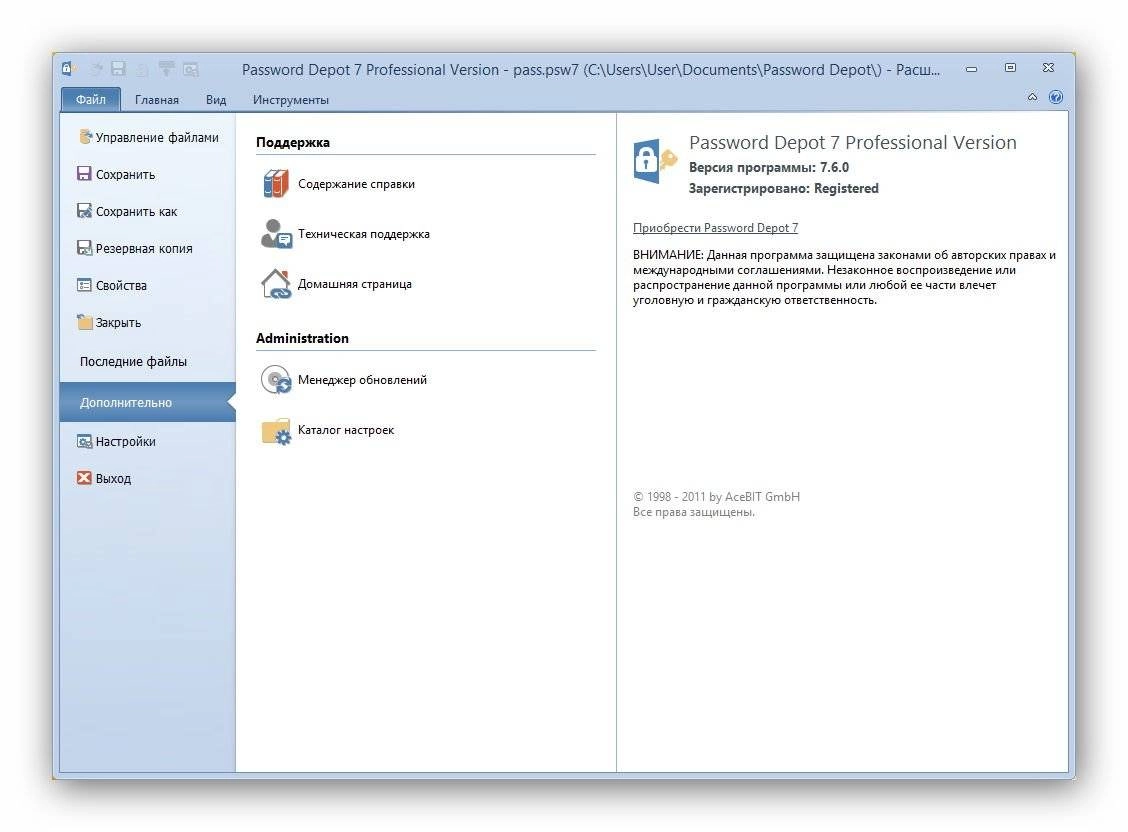Open the Свойства entry
The width and height of the screenshot is (1128, 832).
coord(112,285)
